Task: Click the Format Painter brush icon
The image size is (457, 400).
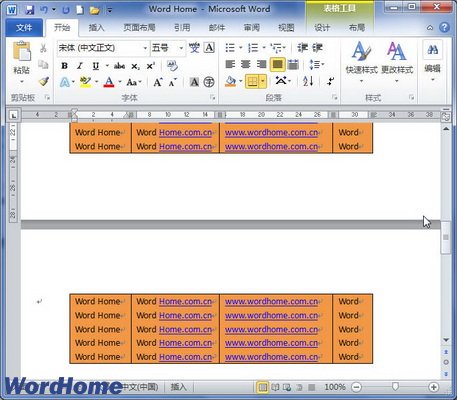Action: click(44, 81)
